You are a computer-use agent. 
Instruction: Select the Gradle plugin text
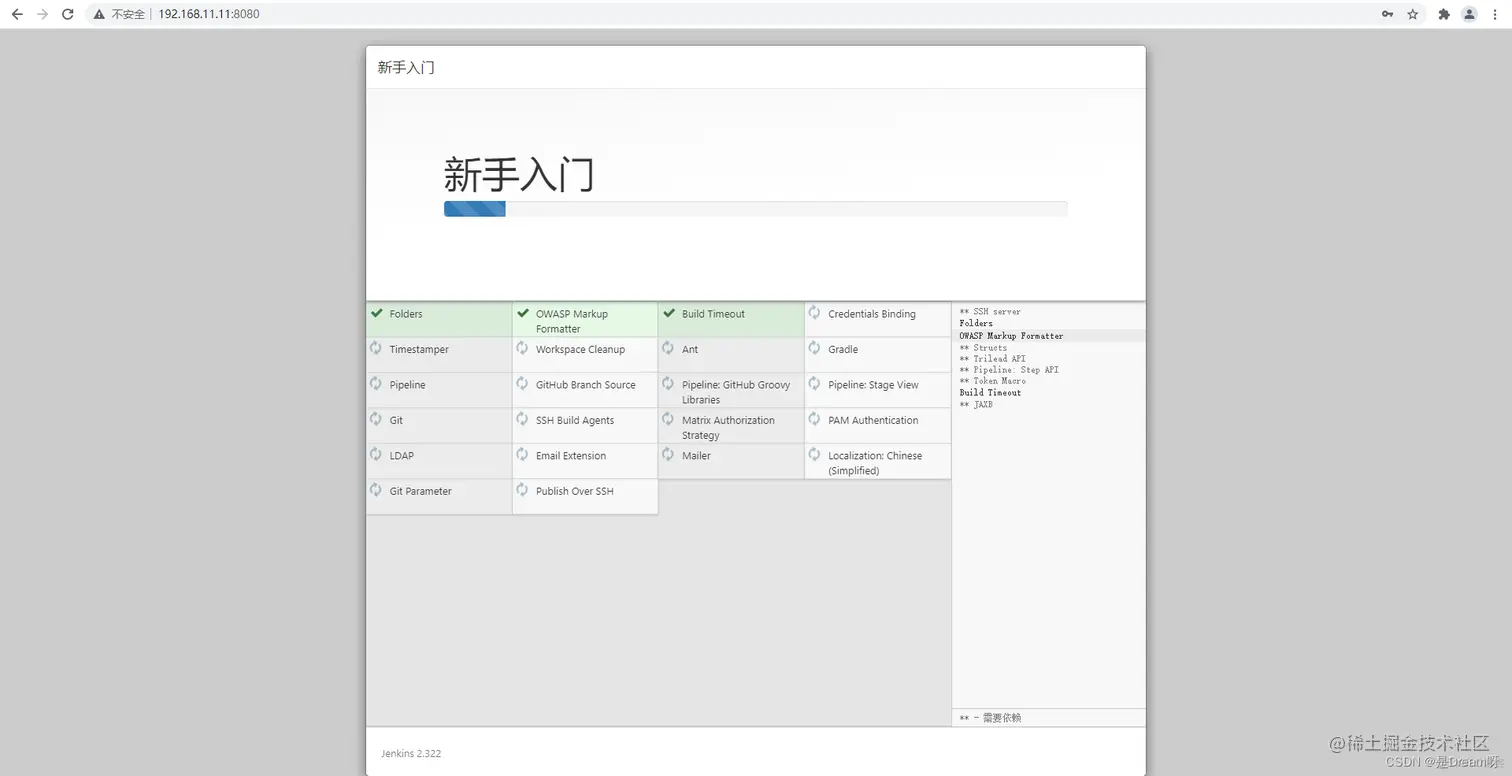click(843, 350)
